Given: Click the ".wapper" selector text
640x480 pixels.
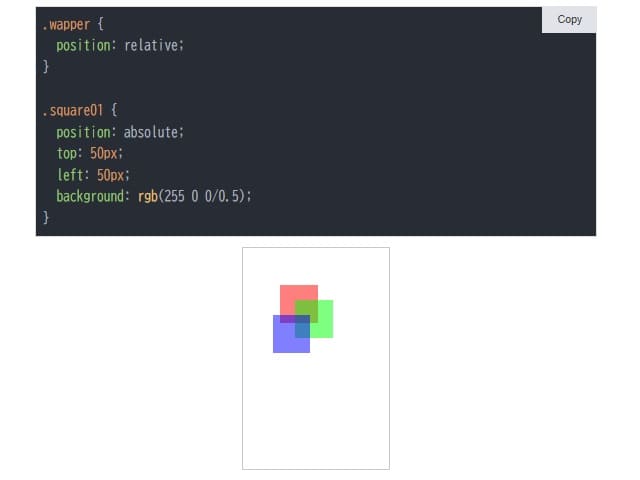Looking at the screenshot, I should pos(66,24).
